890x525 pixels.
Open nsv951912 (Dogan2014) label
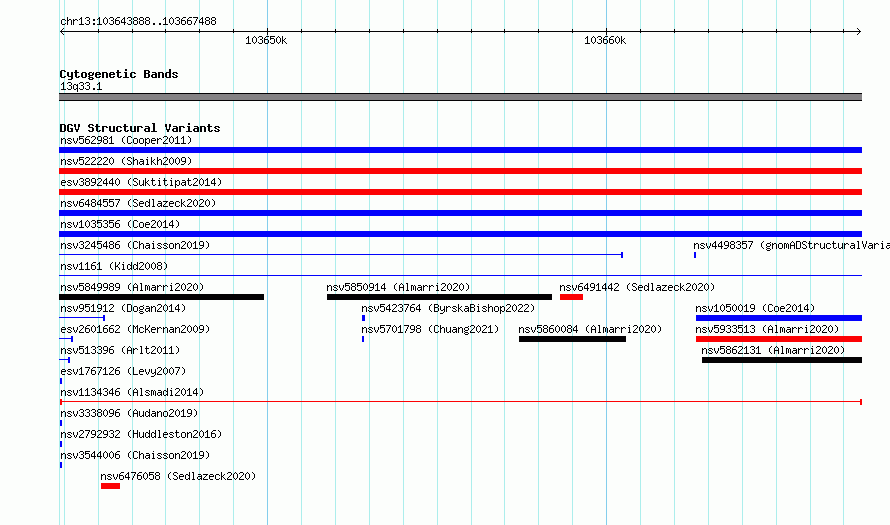coord(123,308)
